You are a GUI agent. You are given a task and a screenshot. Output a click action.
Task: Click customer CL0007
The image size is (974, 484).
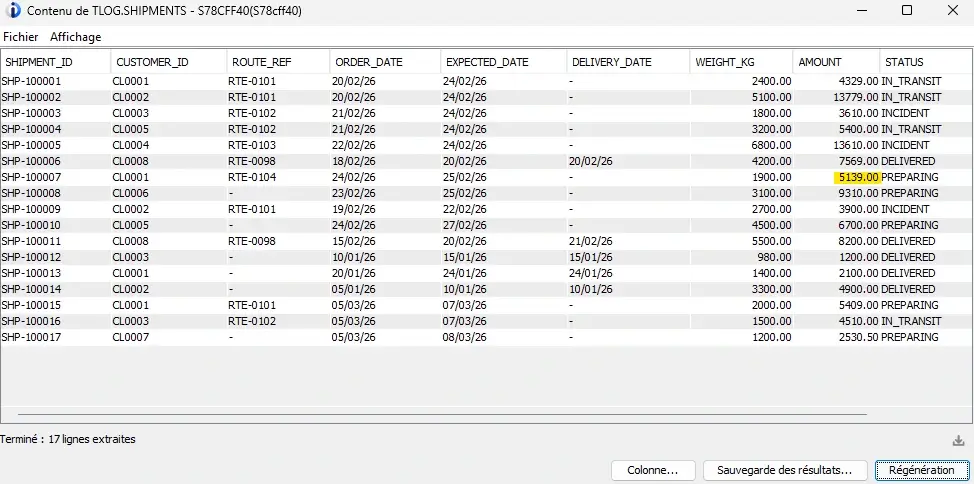click(131, 337)
